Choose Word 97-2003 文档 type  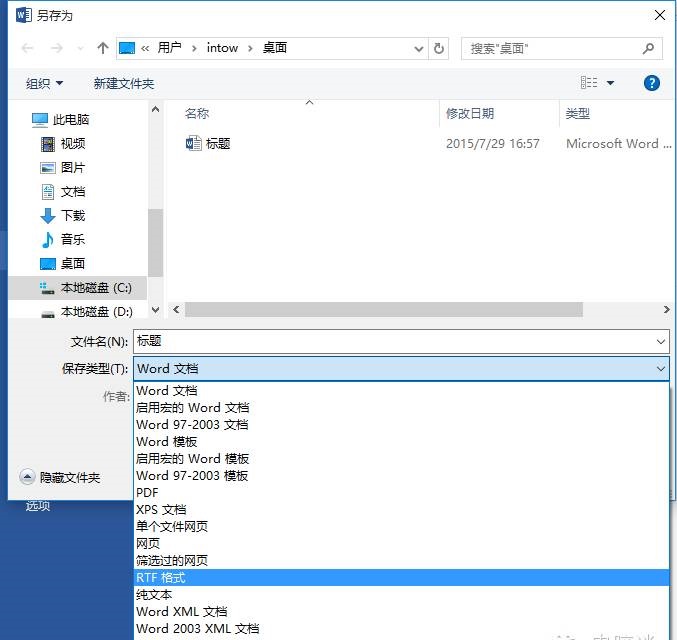(x=402, y=425)
